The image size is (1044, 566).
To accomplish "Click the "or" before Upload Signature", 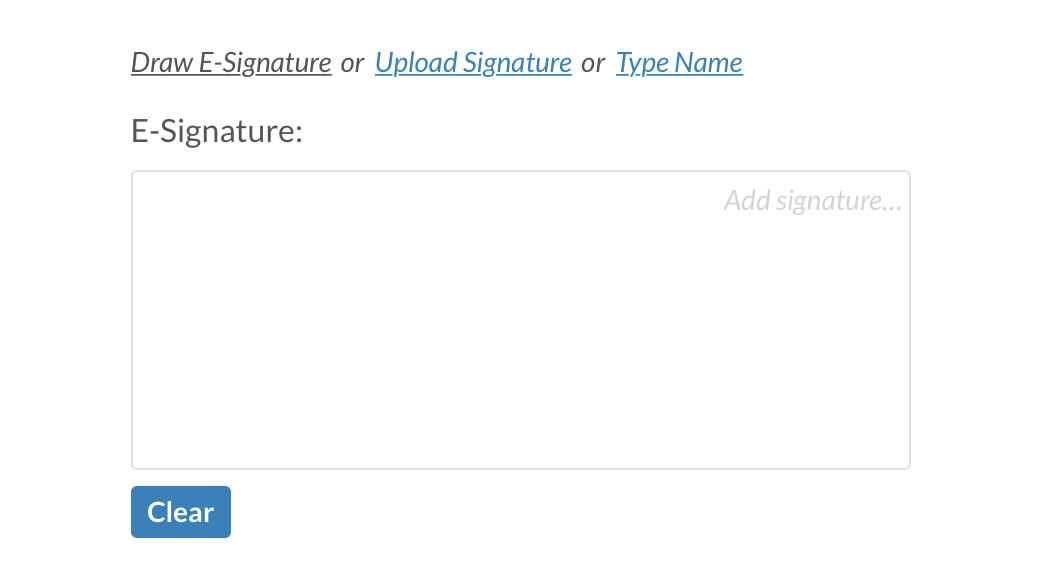I will 352,64.
